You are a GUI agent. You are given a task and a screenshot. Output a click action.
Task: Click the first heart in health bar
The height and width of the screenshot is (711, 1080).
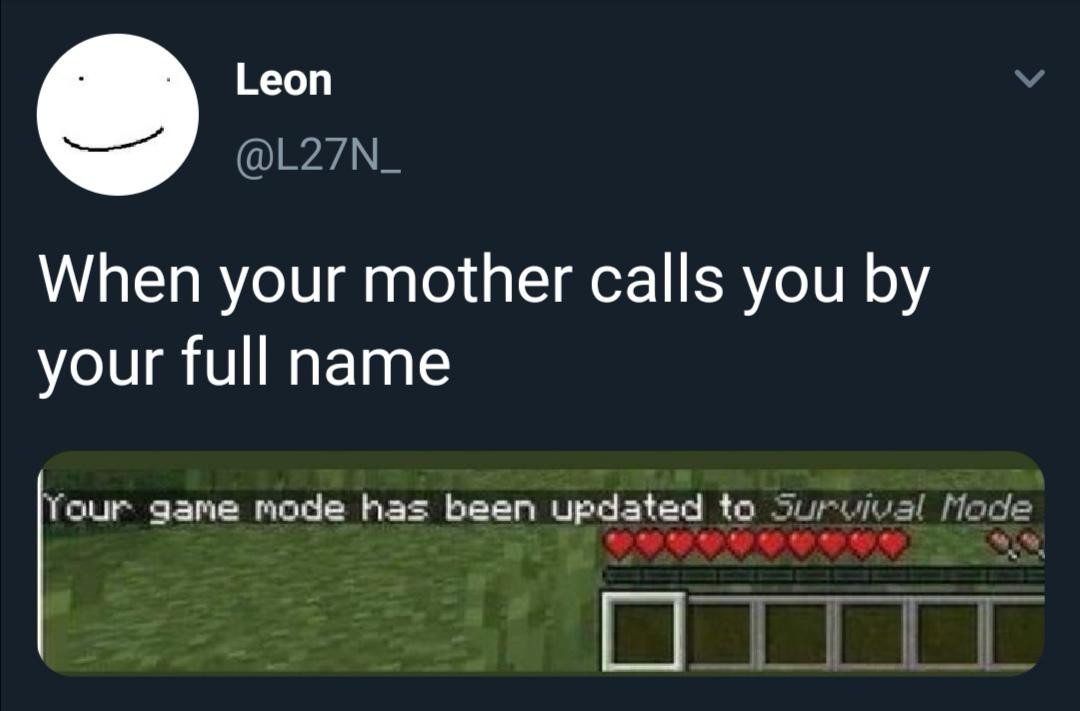[x=619, y=544]
